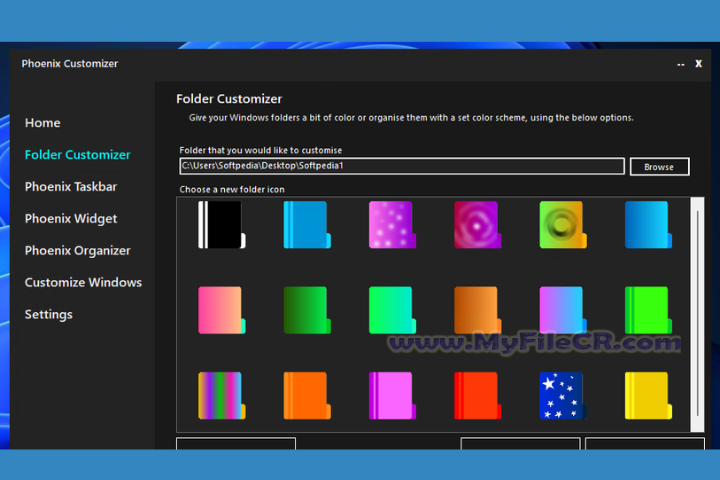Open Settings in the sidebar

coord(49,315)
